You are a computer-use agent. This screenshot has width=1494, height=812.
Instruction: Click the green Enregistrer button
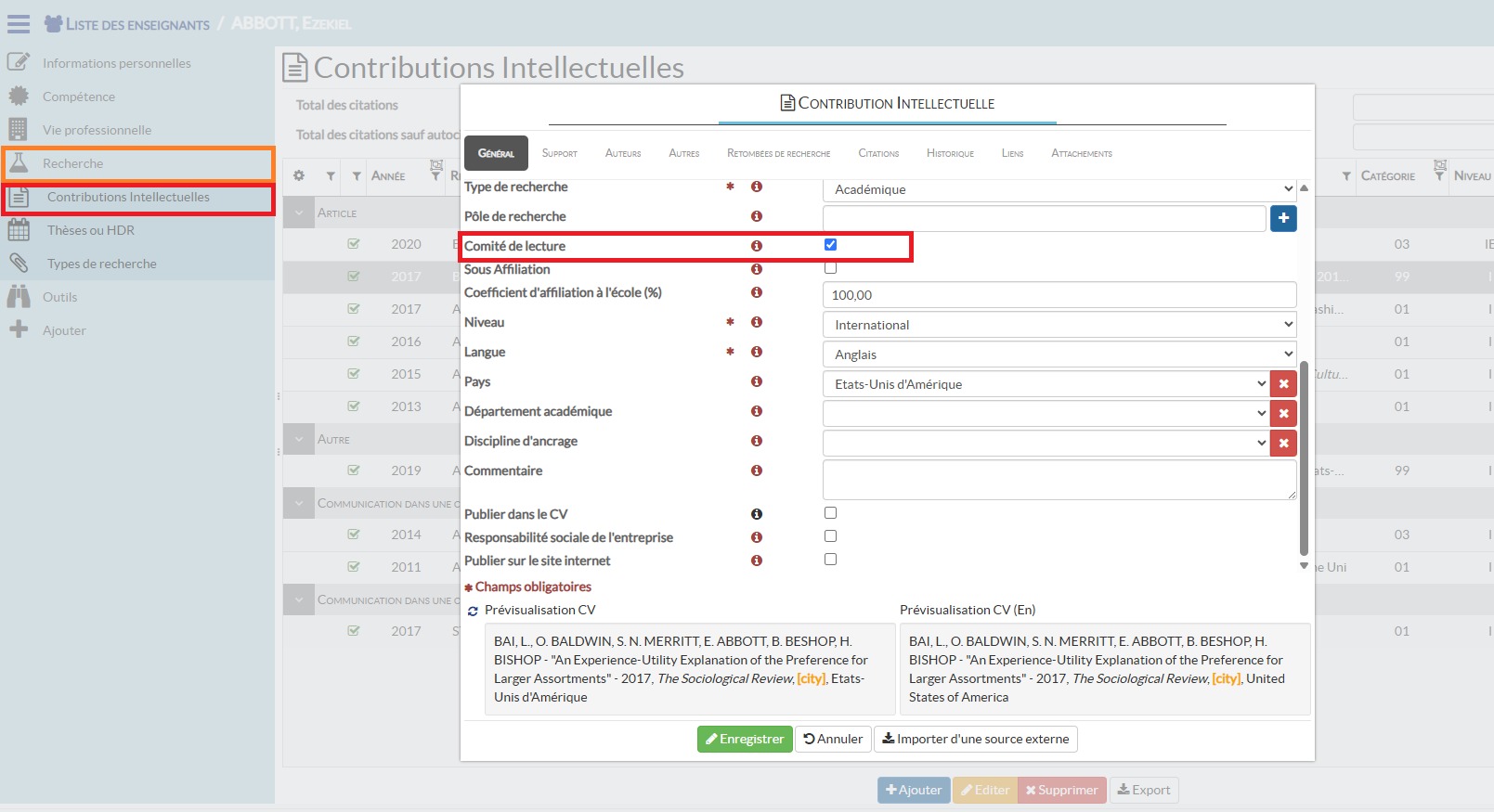pyautogui.click(x=745, y=739)
